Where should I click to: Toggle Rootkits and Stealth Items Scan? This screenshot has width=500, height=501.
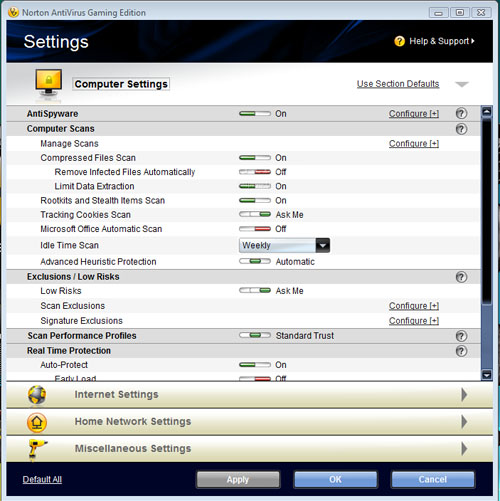tap(255, 200)
